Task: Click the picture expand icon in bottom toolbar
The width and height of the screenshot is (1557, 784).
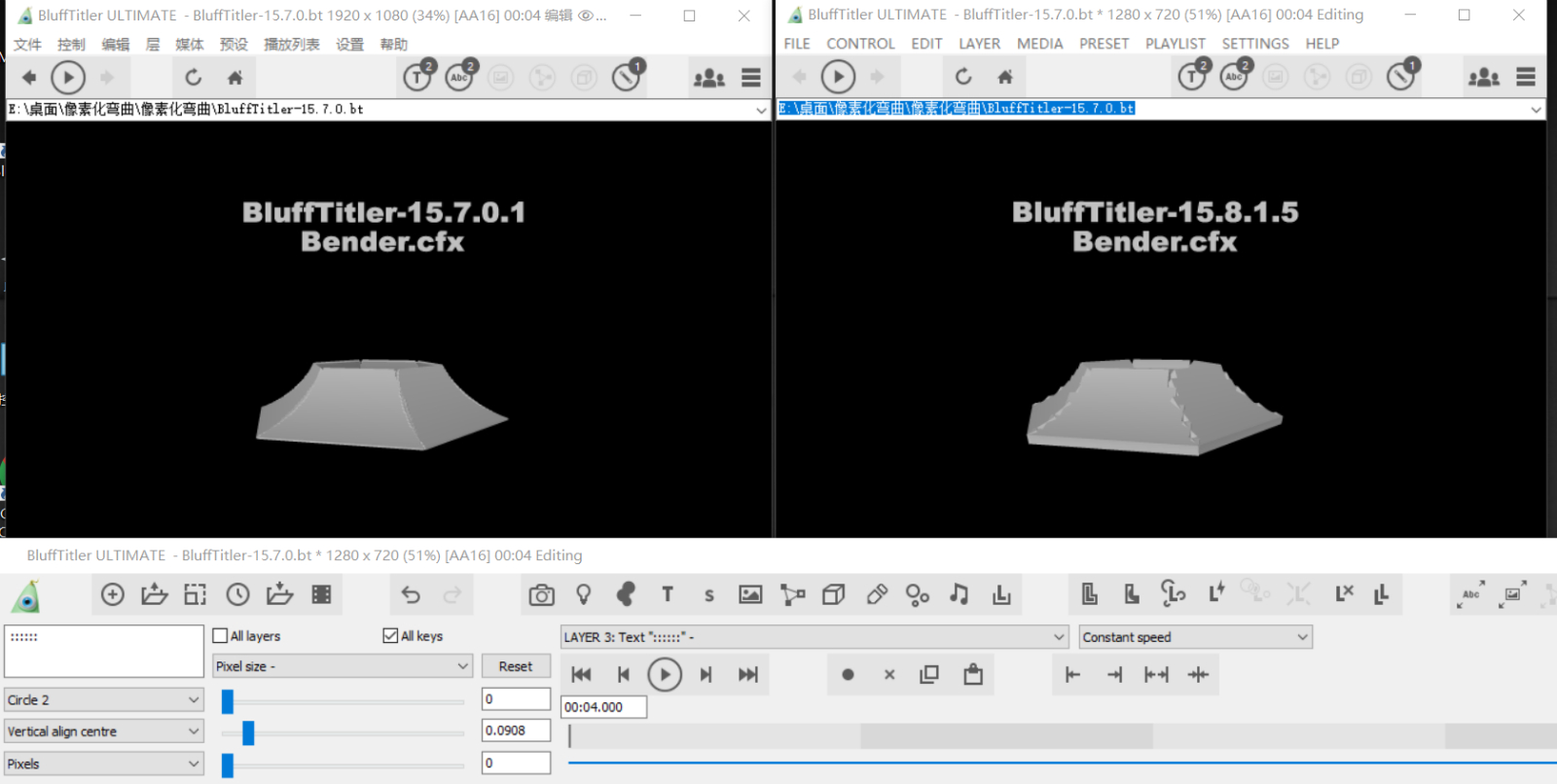Action: tap(1513, 594)
